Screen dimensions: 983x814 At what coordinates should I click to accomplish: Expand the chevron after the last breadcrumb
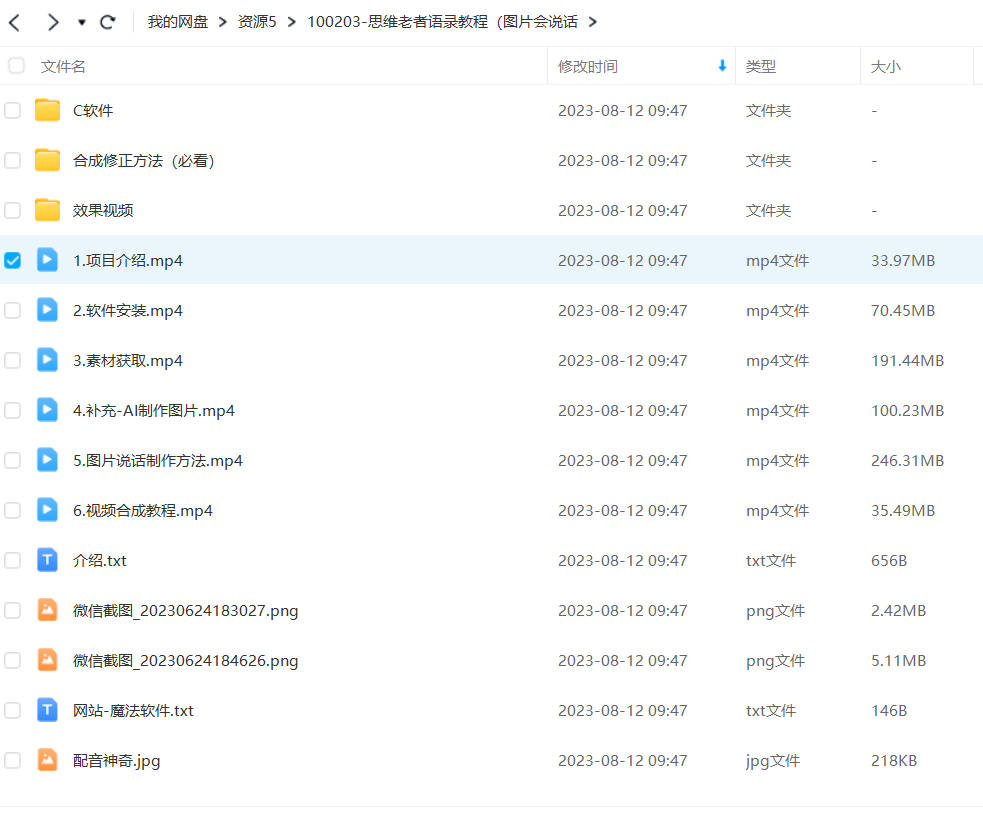pos(592,23)
